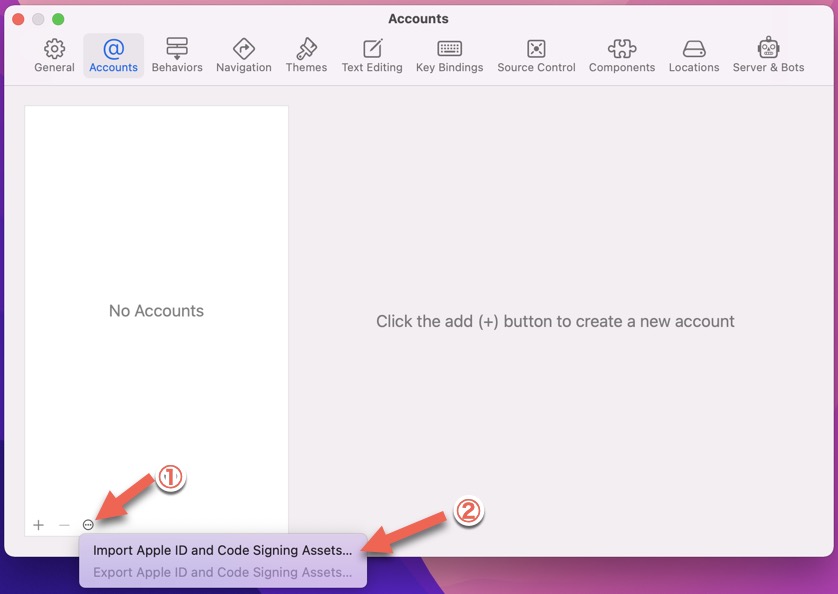This screenshot has width=838, height=594.
Task: Open the Key Bindings preferences tab
Action: pyautogui.click(x=449, y=56)
